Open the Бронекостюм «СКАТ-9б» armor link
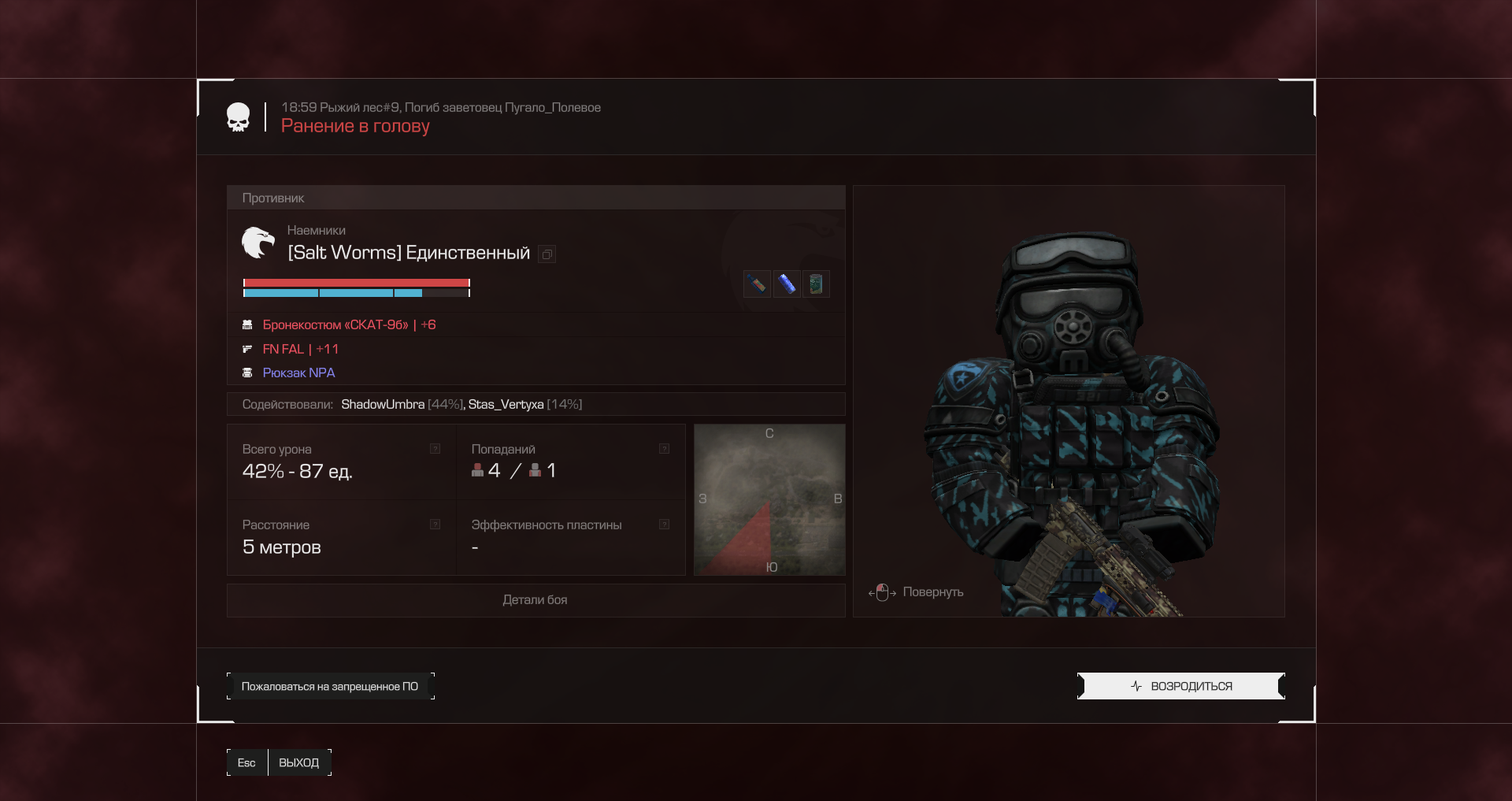 335,324
